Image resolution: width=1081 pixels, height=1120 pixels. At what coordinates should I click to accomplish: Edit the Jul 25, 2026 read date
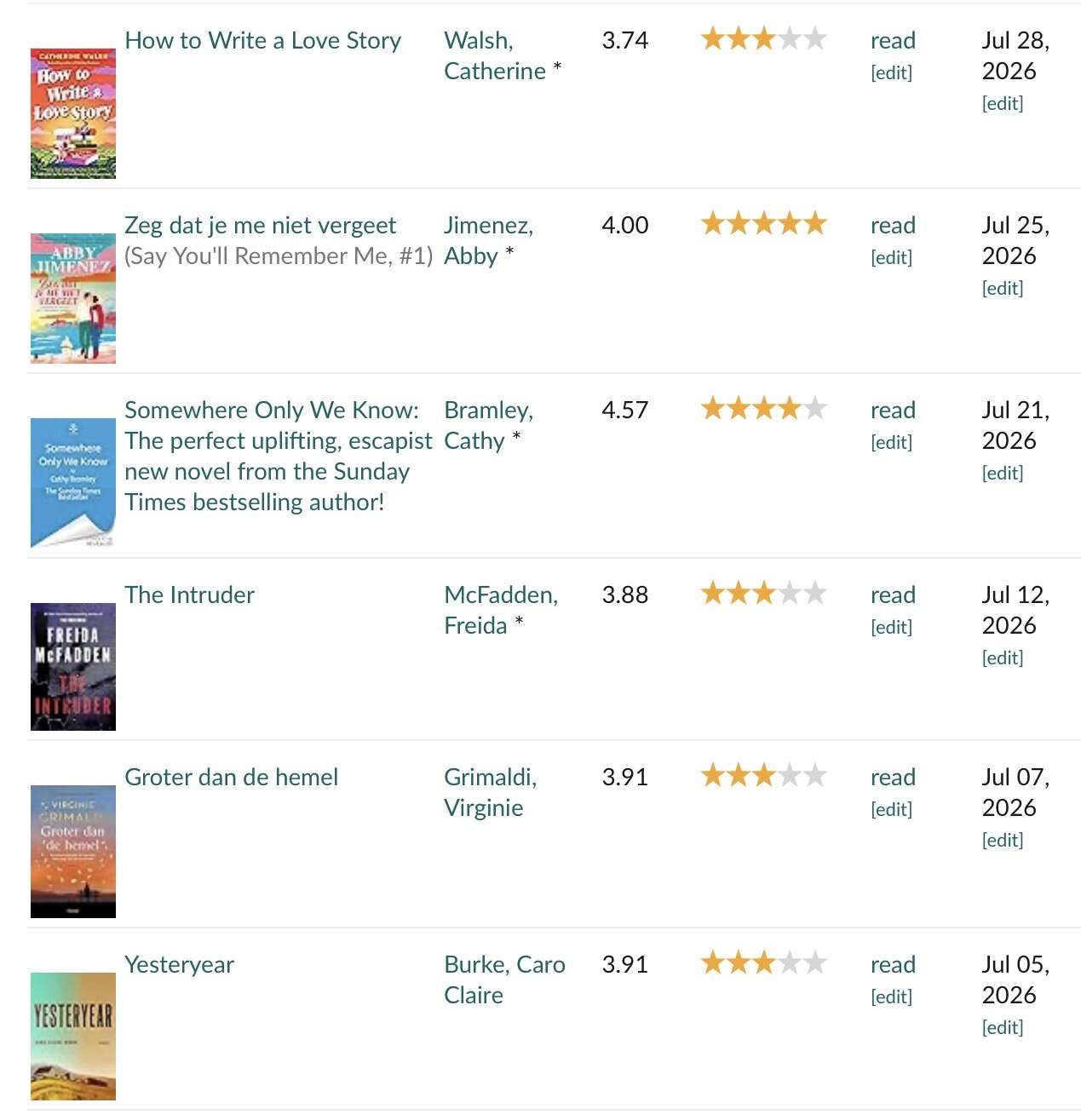(x=1003, y=288)
